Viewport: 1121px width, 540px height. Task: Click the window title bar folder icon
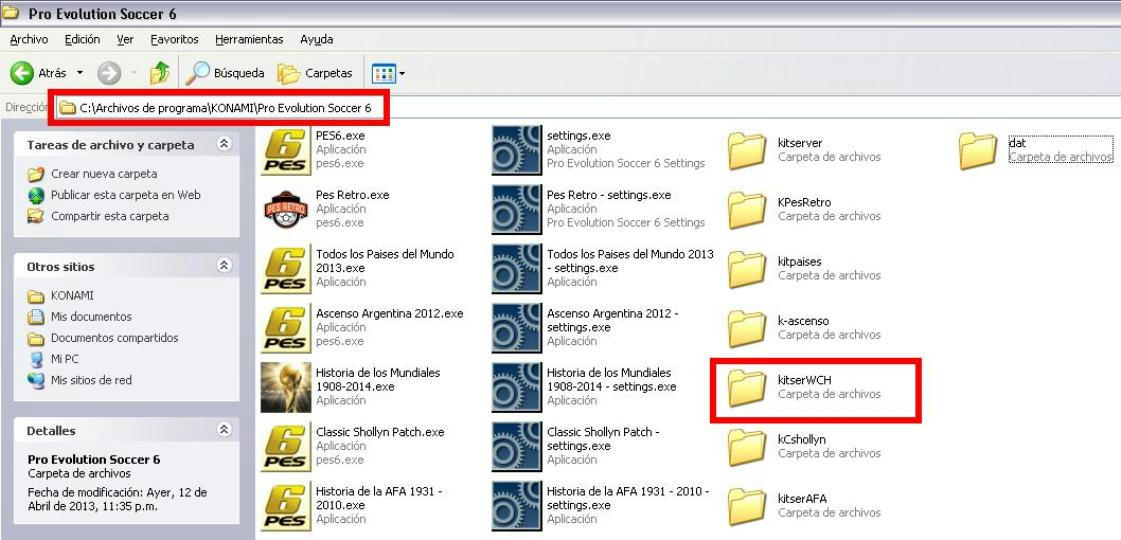click(11, 13)
